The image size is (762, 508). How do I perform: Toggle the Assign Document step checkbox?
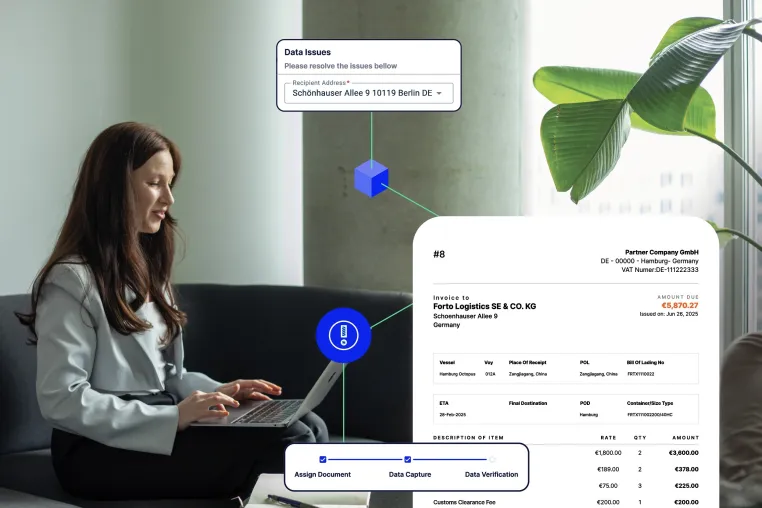pos(323,459)
